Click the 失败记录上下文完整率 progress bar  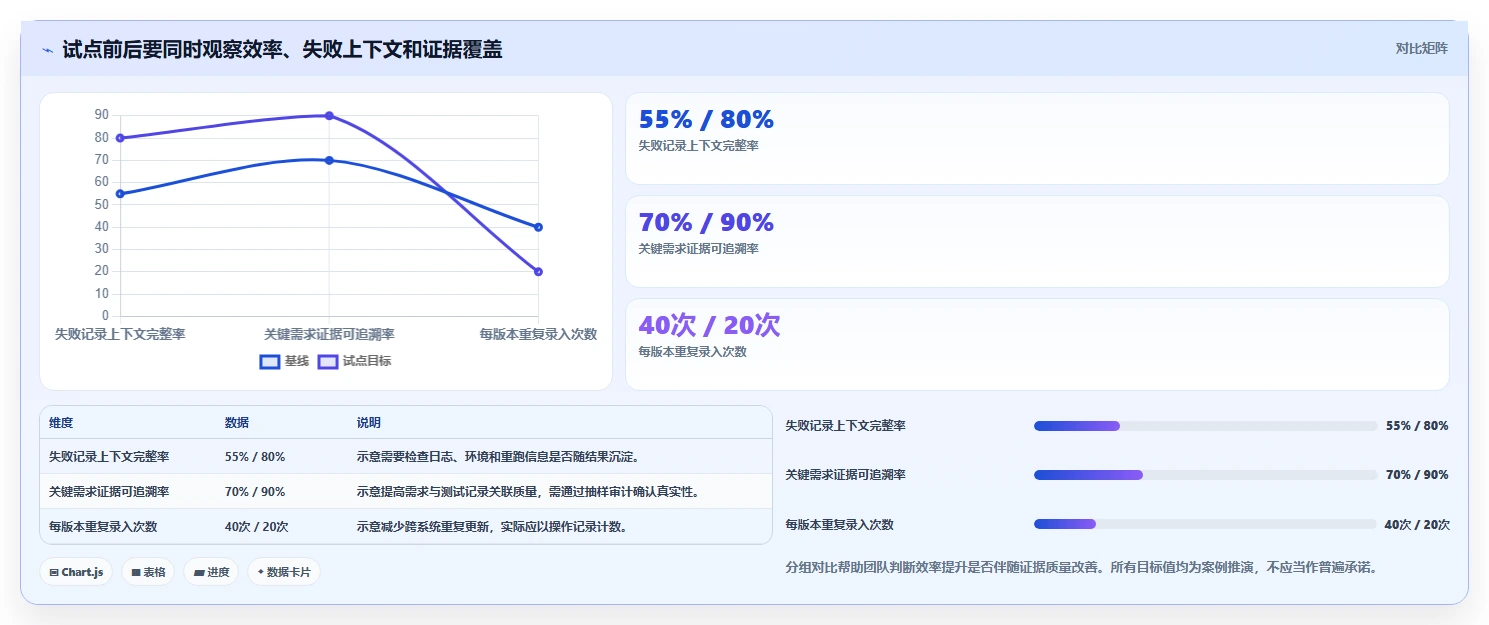1205,426
